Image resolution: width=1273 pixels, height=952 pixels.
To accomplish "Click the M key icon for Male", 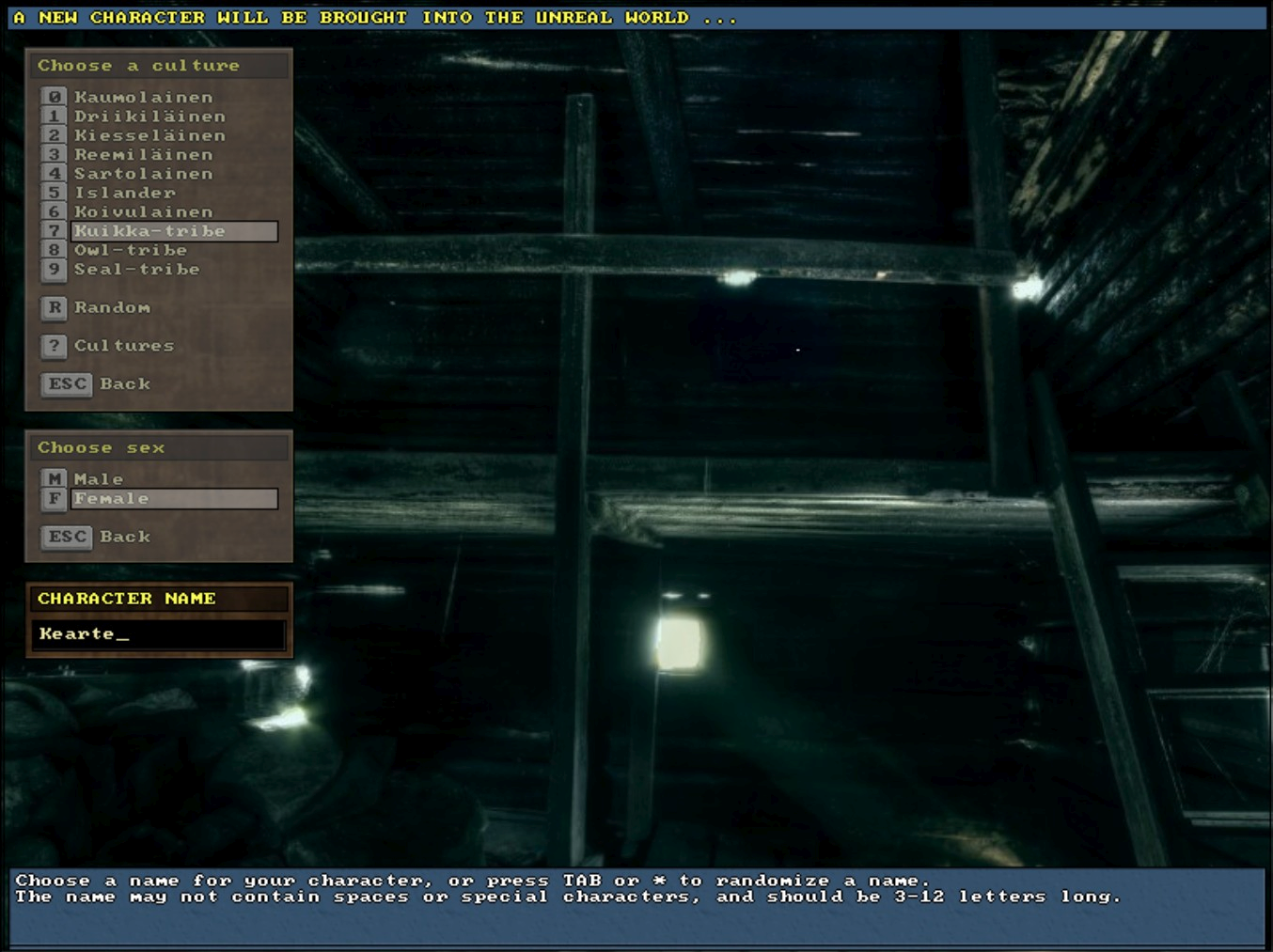I will click(54, 479).
